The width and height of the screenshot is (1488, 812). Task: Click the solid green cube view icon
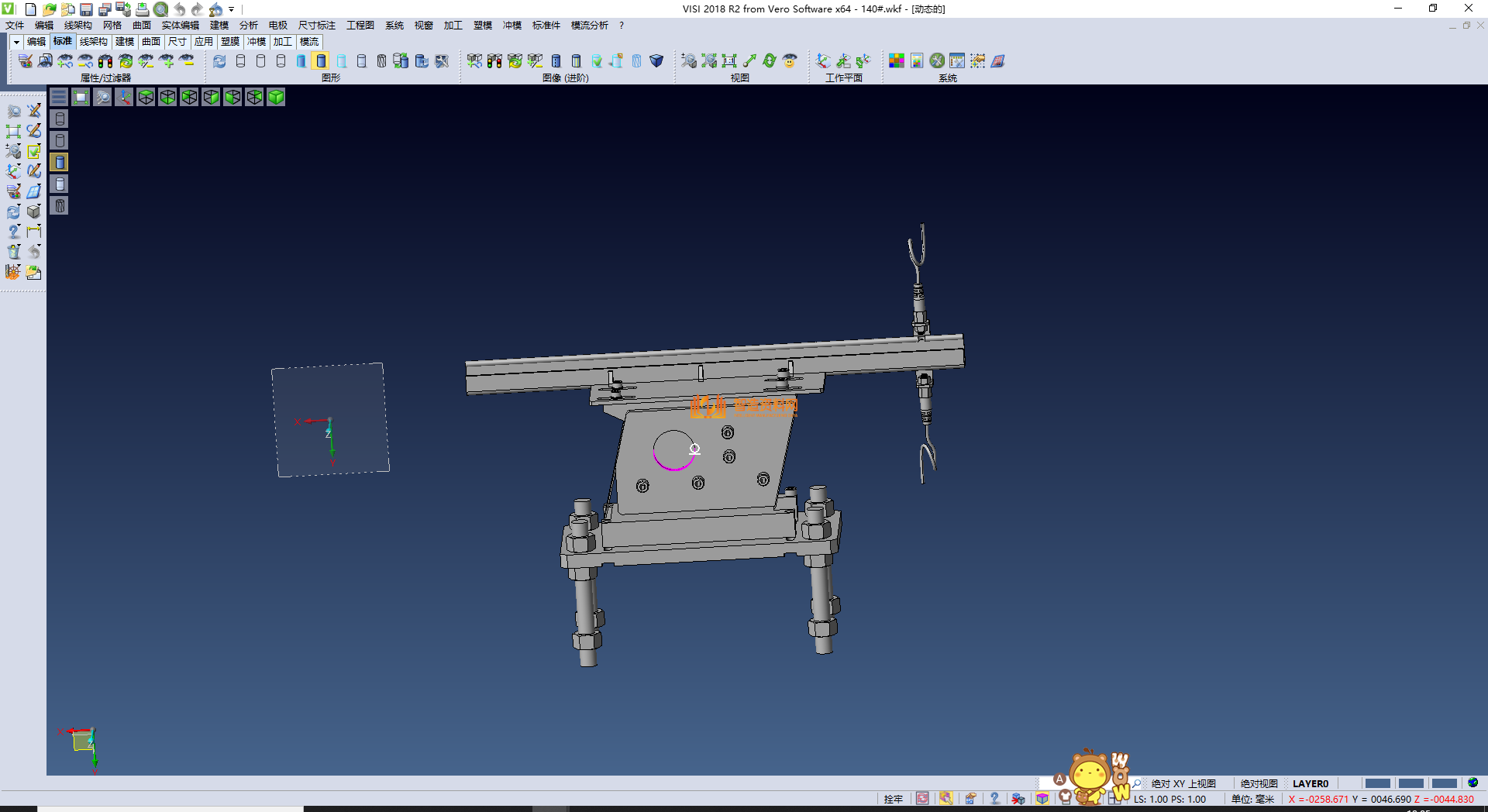(276, 97)
